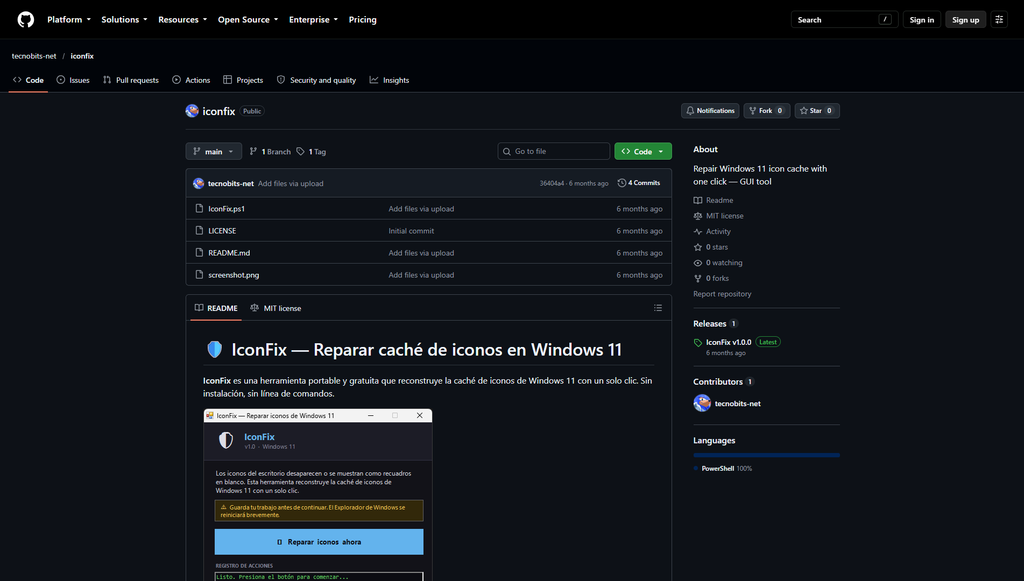Click the green release tag icon
This screenshot has width=1024, height=581.
point(697,343)
